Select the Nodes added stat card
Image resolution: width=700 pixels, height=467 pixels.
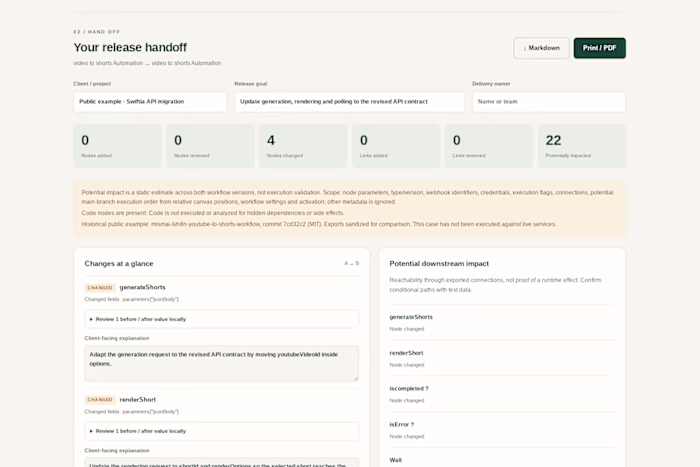pyautogui.click(x=117, y=146)
